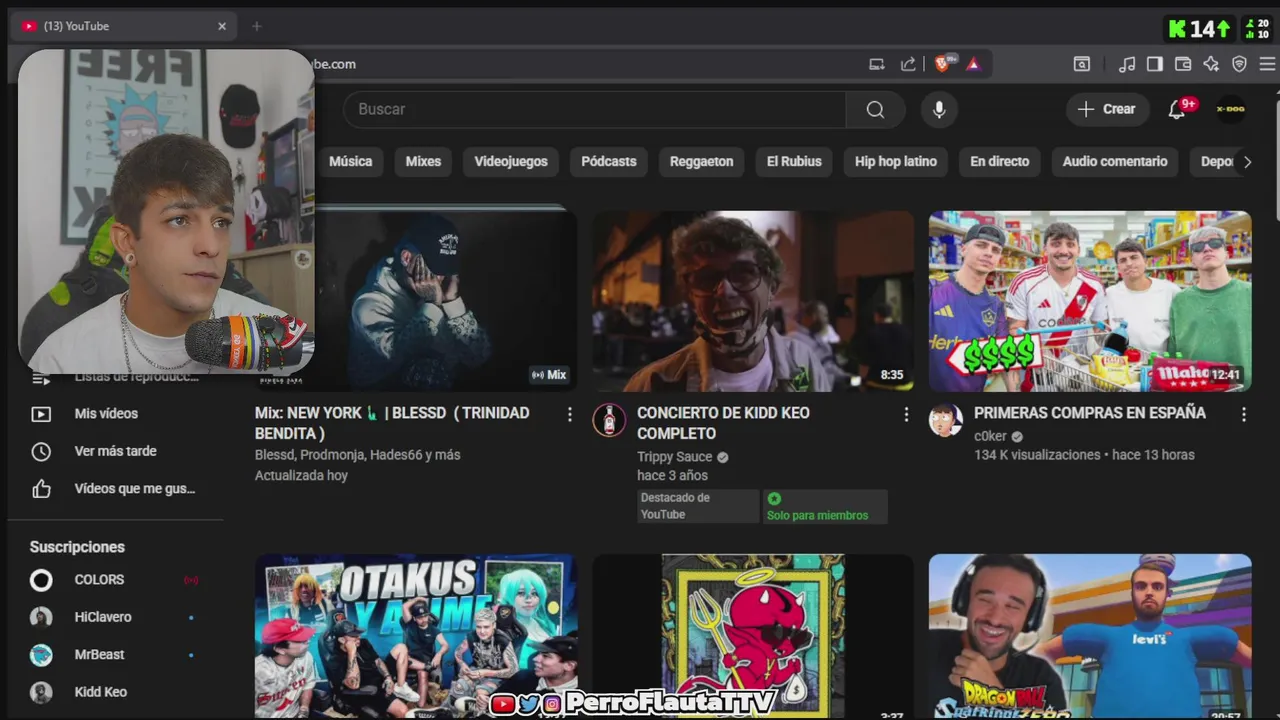
Task: Open the browser hamburger menu
Action: [x=1267, y=64]
